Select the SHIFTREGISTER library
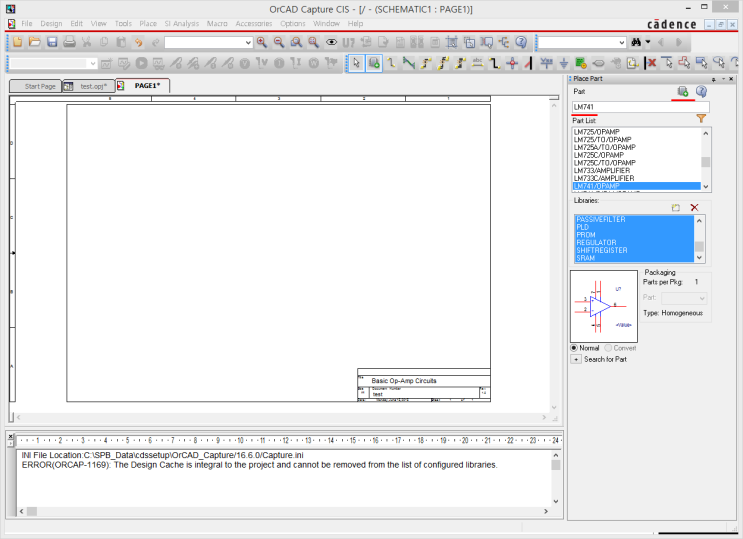Viewport: 743px width, 539px height. click(634, 250)
